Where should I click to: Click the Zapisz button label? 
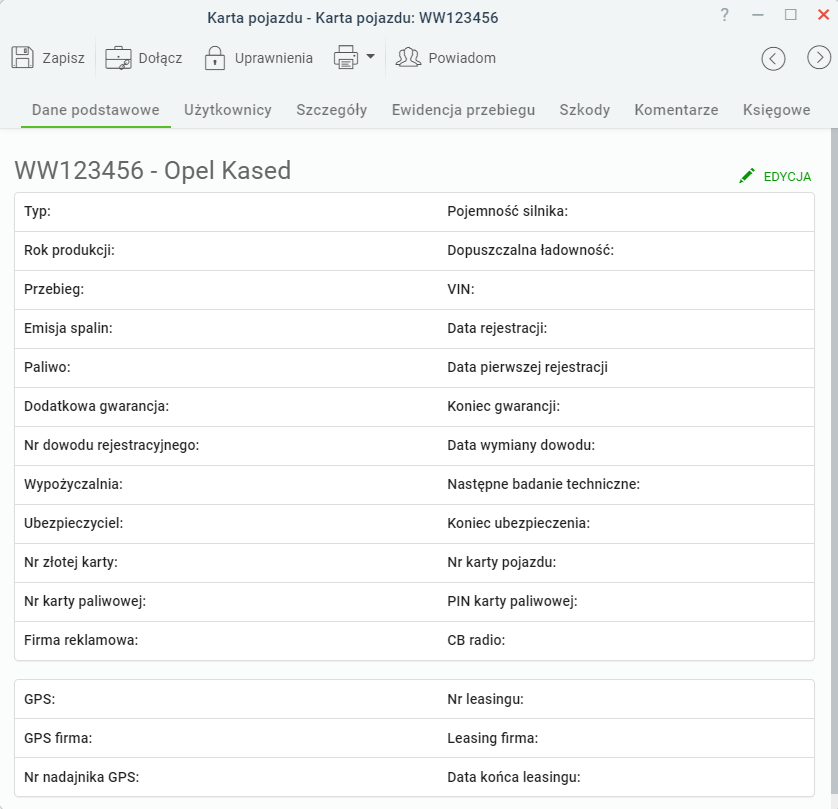[x=64, y=58]
